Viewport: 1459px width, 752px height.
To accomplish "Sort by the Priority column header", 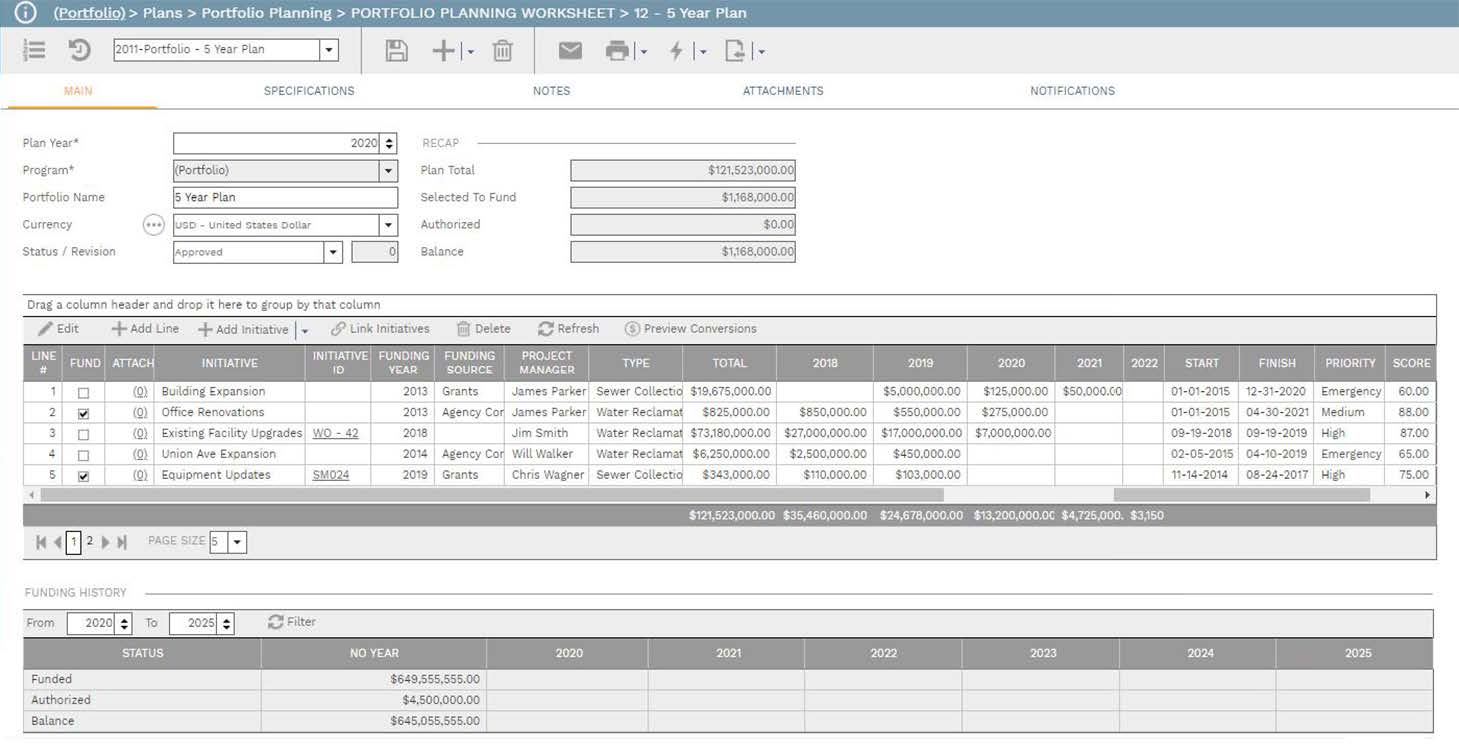I will 1350,363.
